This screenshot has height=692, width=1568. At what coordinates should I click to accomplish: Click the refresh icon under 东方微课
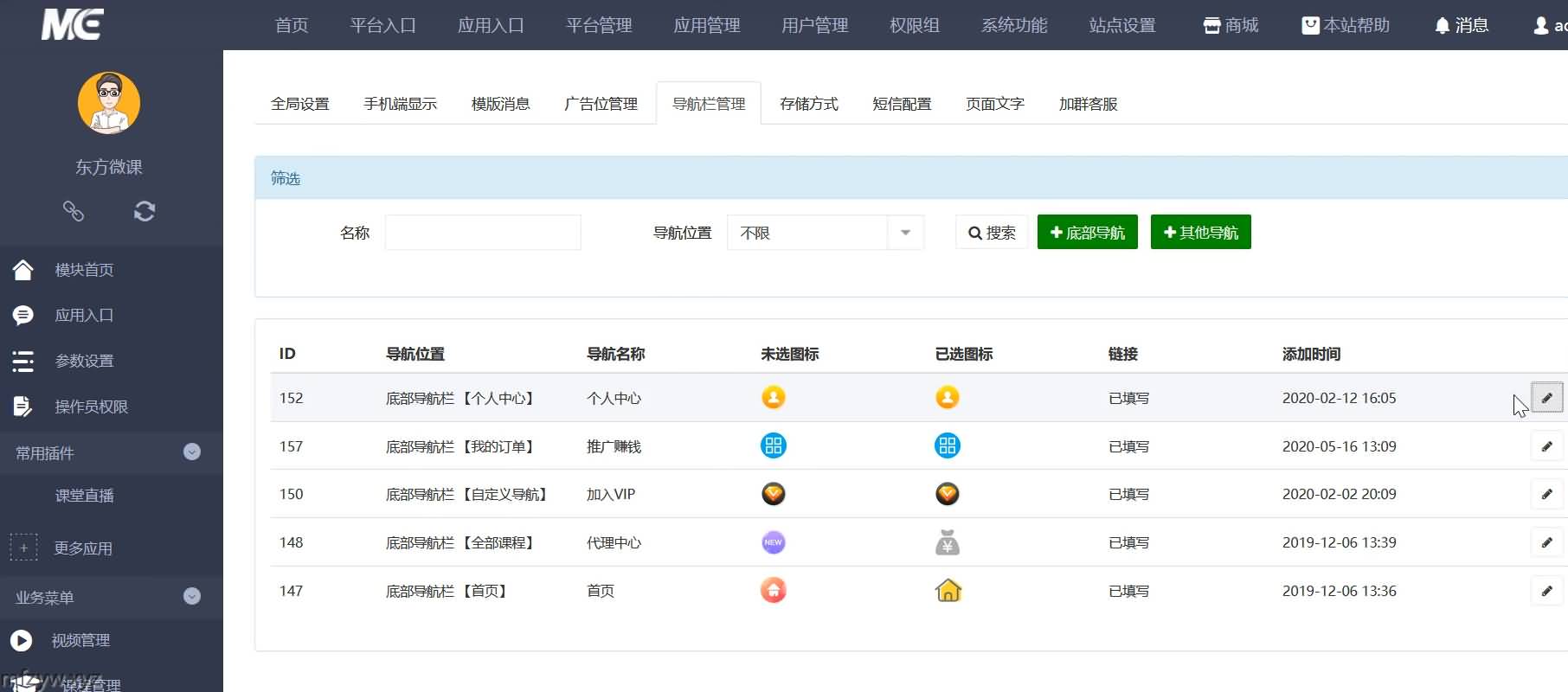pyautogui.click(x=145, y=211)
